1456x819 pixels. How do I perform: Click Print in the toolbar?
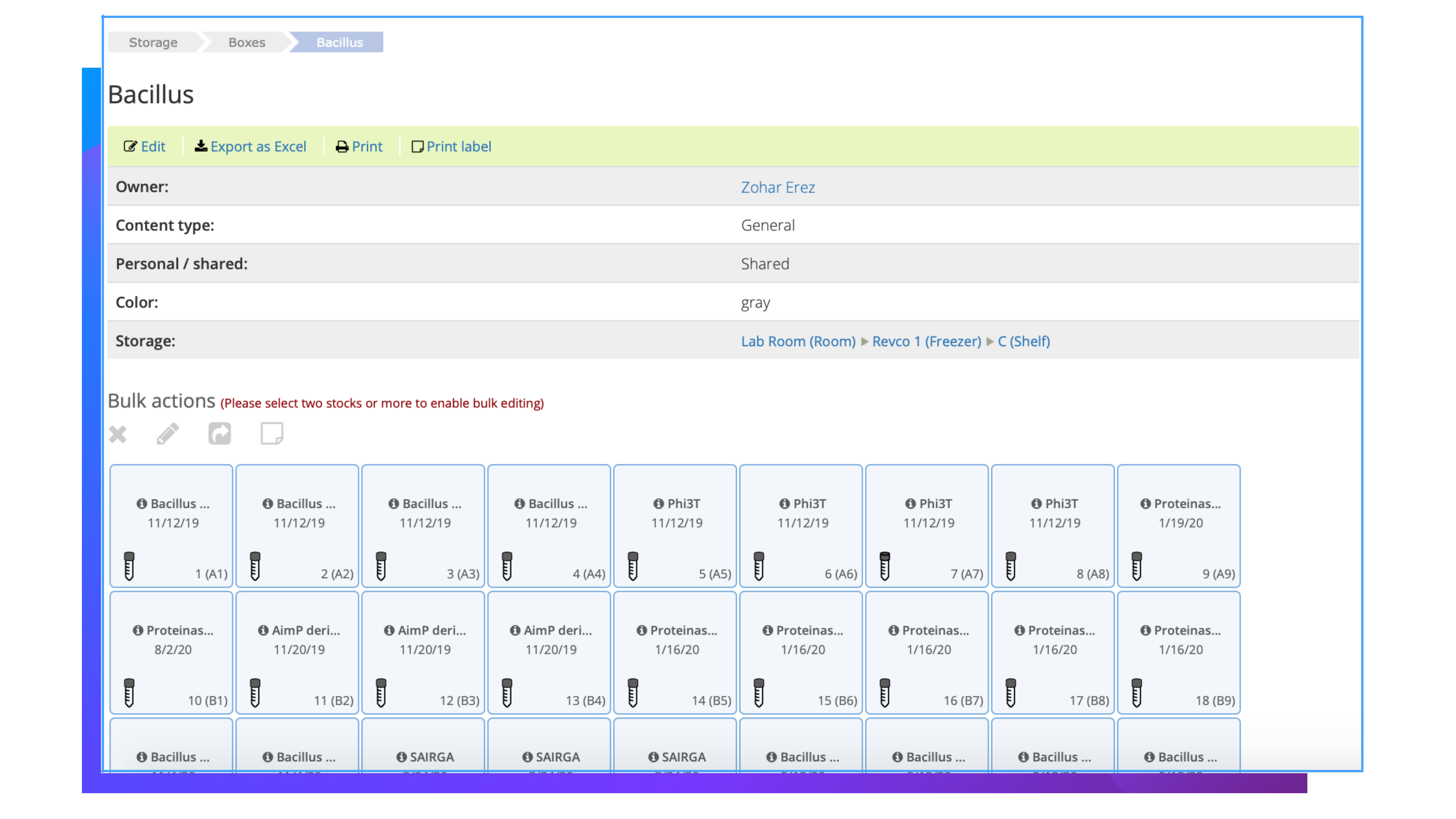(x=359, y=146)
